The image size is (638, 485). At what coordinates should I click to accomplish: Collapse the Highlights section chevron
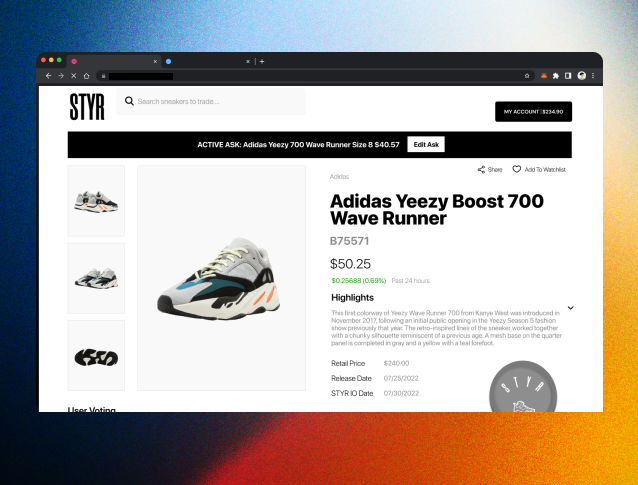click(x=570, y=308)
